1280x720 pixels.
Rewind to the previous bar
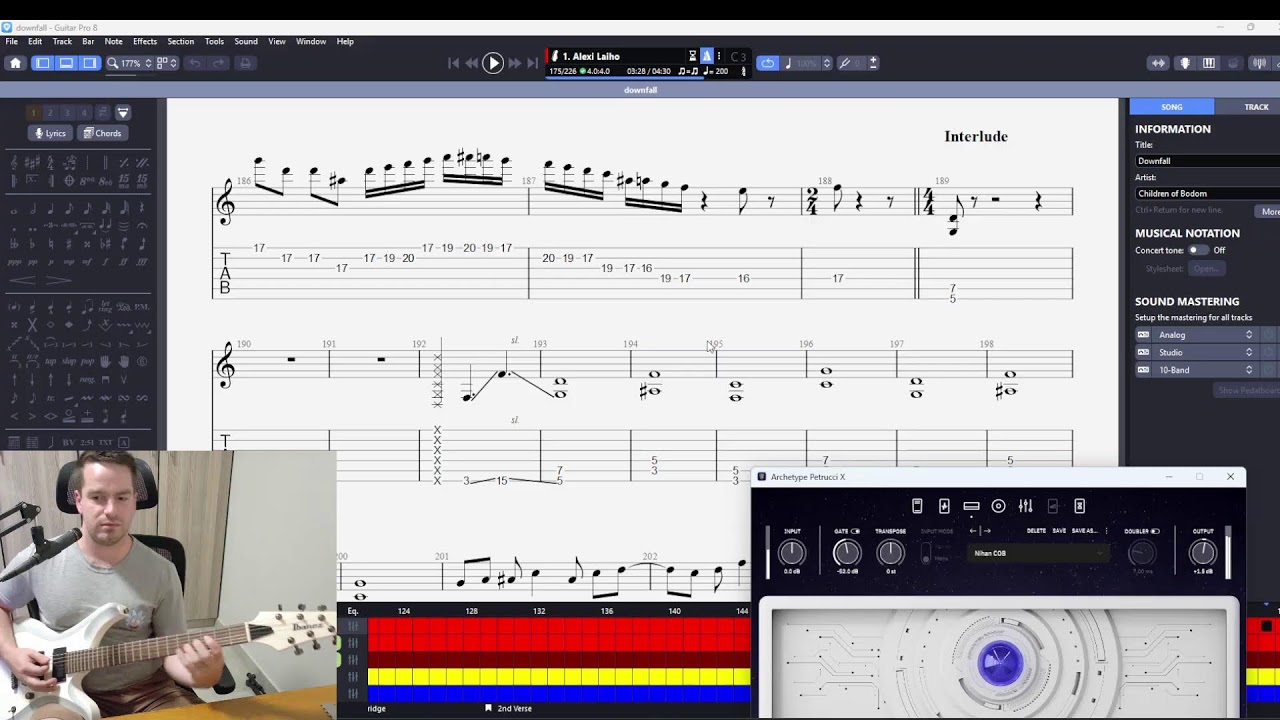472,63
